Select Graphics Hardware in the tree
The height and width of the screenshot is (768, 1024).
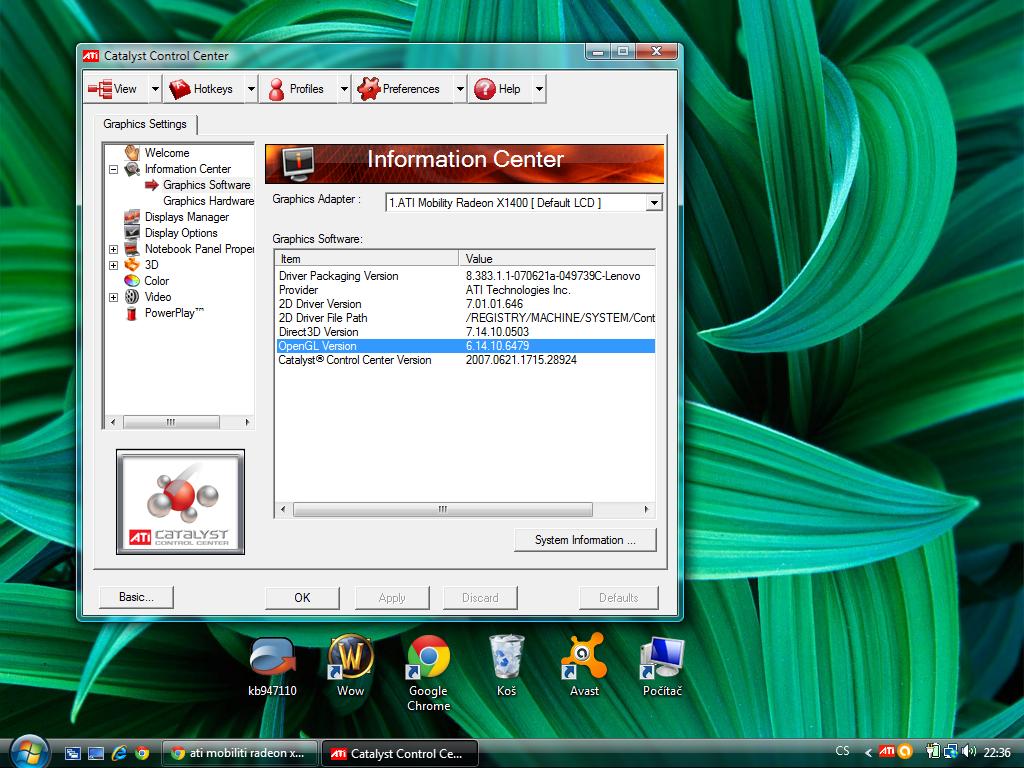(x=208, y=201)
